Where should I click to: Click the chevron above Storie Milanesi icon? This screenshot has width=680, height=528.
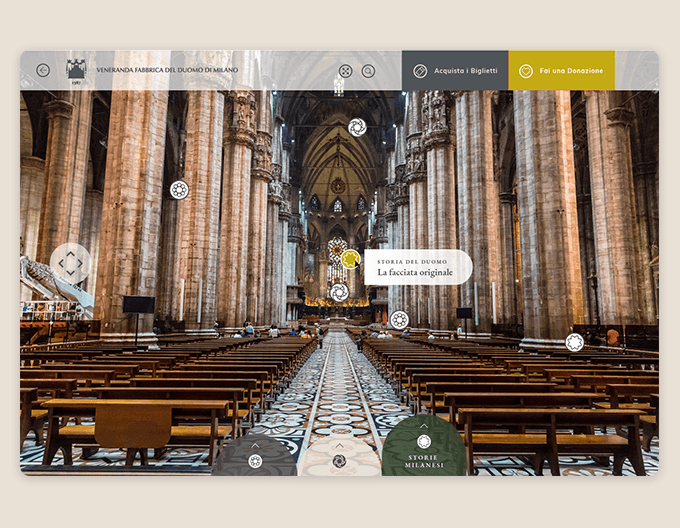coord(424,424)
